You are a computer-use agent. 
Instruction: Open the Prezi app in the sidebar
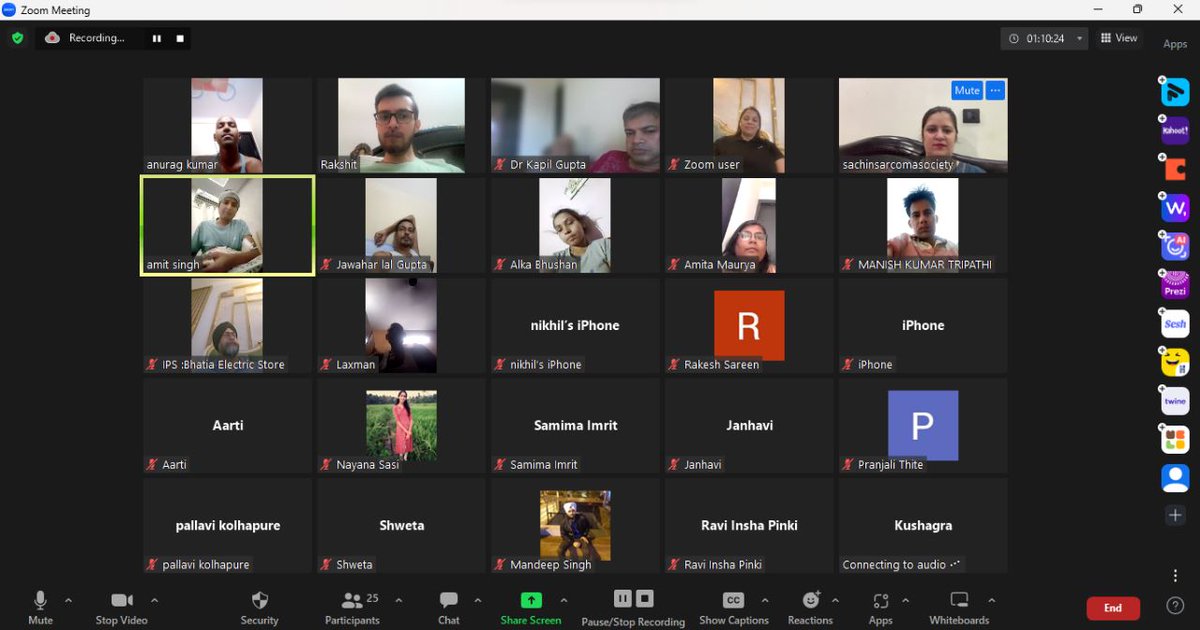coord(1175,284)
